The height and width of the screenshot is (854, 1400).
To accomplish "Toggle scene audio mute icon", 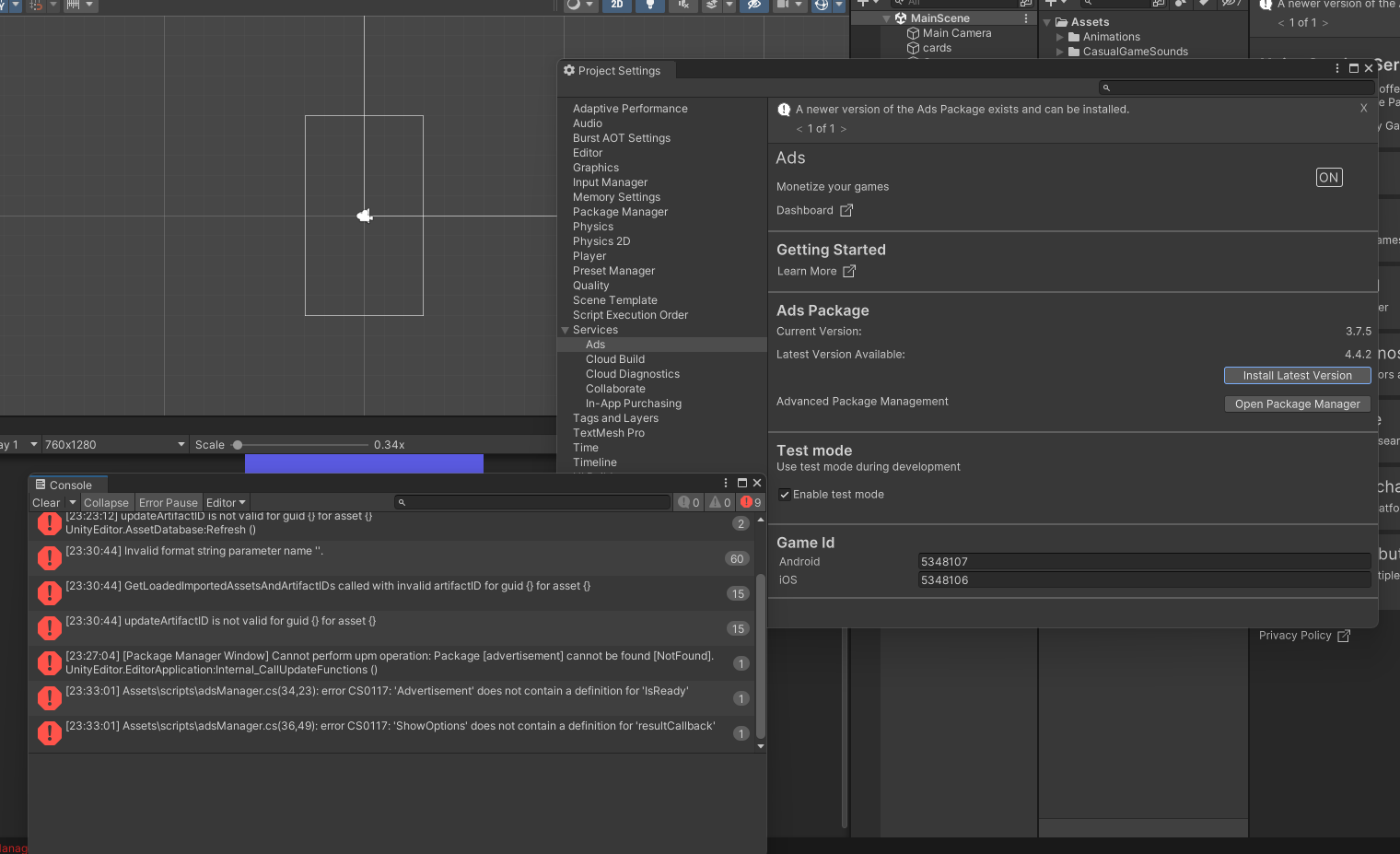I will coord(683,5).
